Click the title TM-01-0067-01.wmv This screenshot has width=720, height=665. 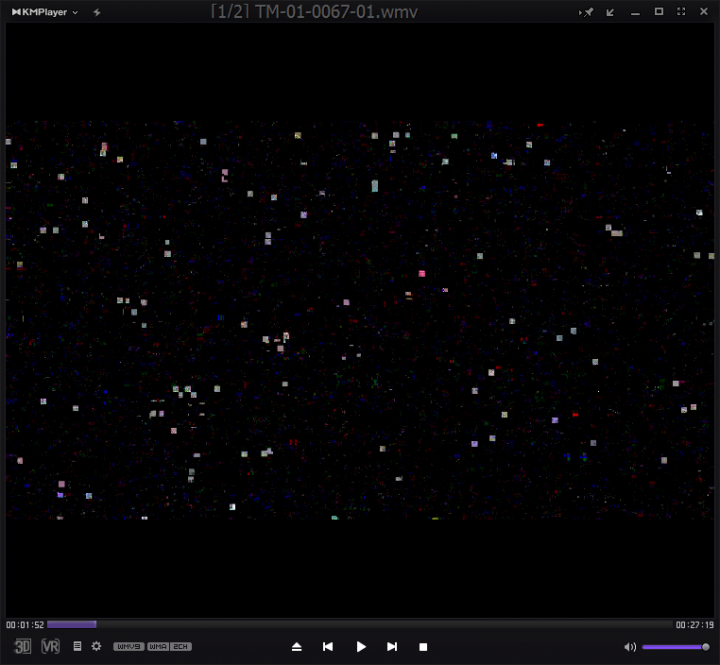tap(336, 12)
